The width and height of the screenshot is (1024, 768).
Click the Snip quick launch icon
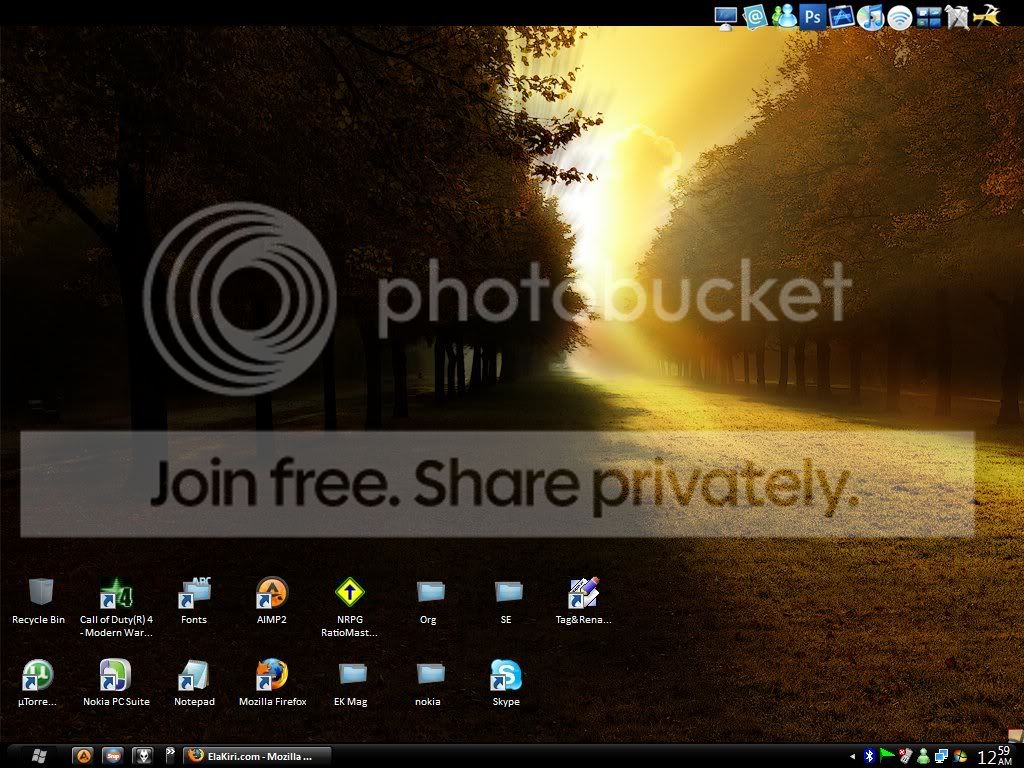click(x=113, y=756)
